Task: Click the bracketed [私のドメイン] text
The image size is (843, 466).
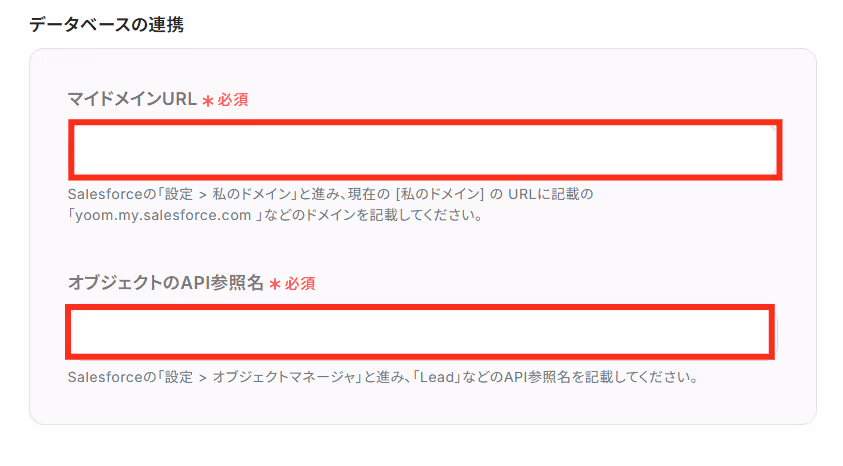Action: pyautogui.click(x=440, y=194)
